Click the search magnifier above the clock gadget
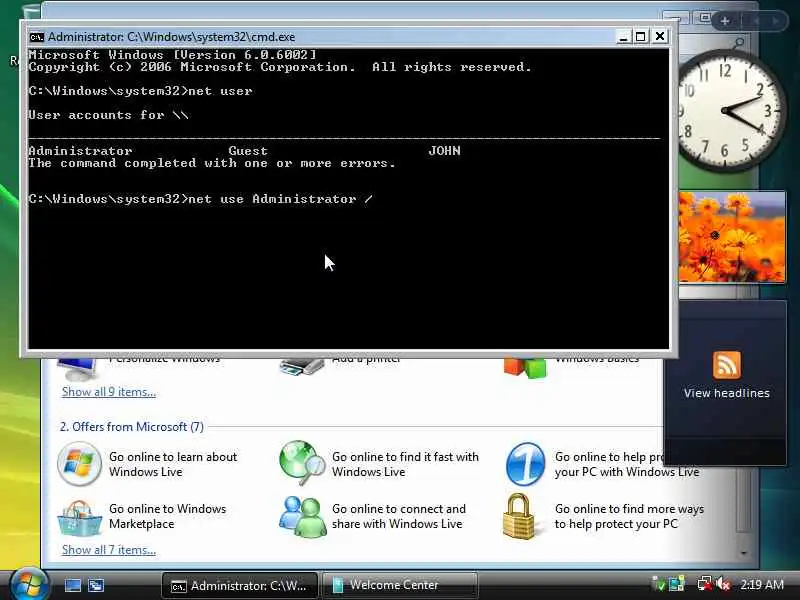Viewport: 800px width, 600px height. [739, 43]
